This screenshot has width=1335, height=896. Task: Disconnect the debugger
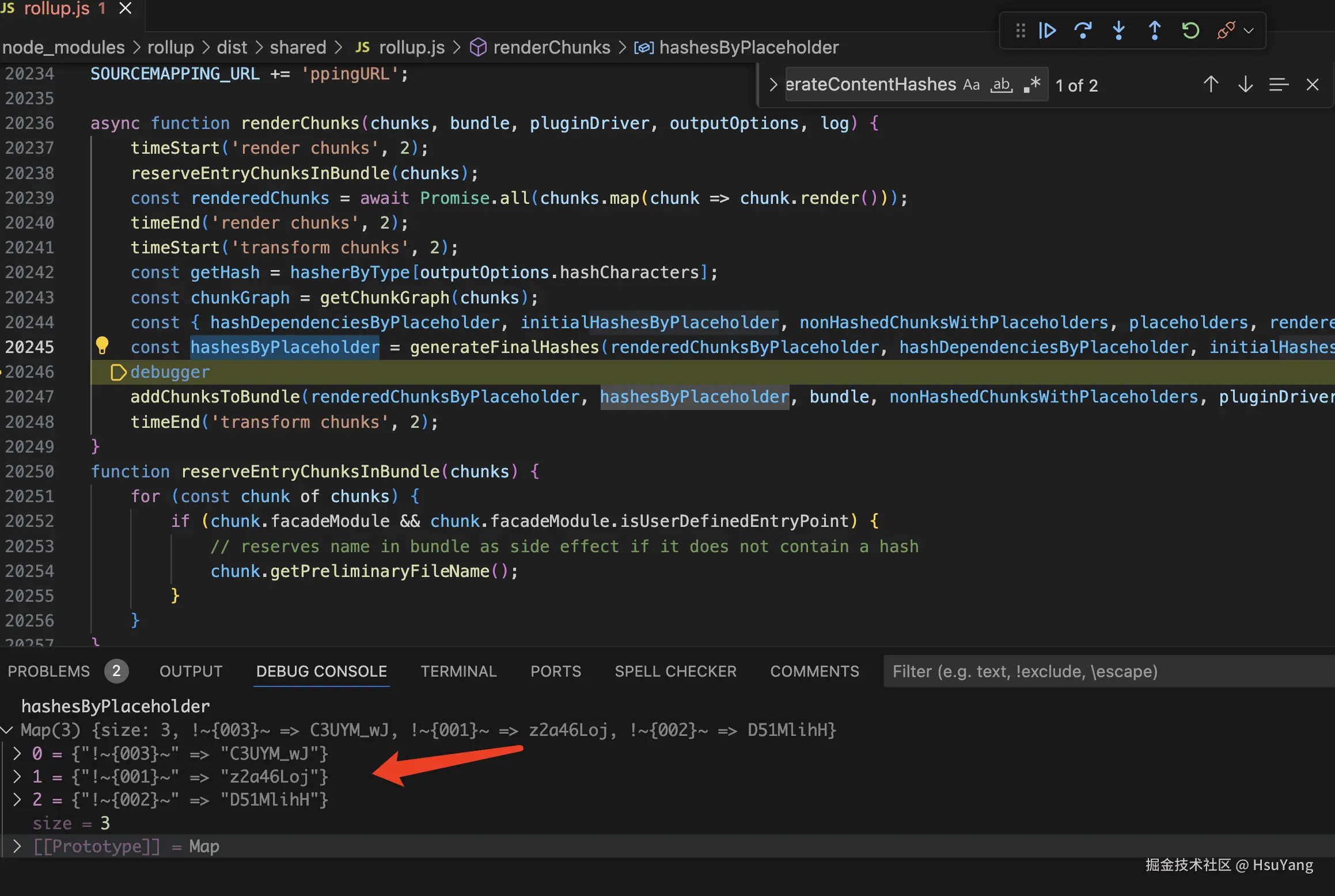pos(1226,31)
